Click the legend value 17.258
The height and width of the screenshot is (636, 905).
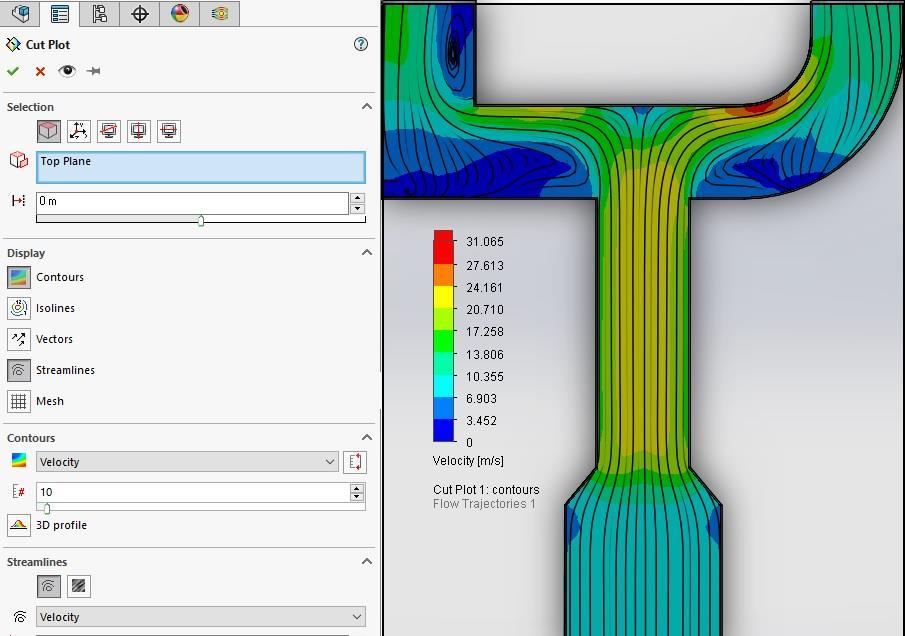coord(485,332)
